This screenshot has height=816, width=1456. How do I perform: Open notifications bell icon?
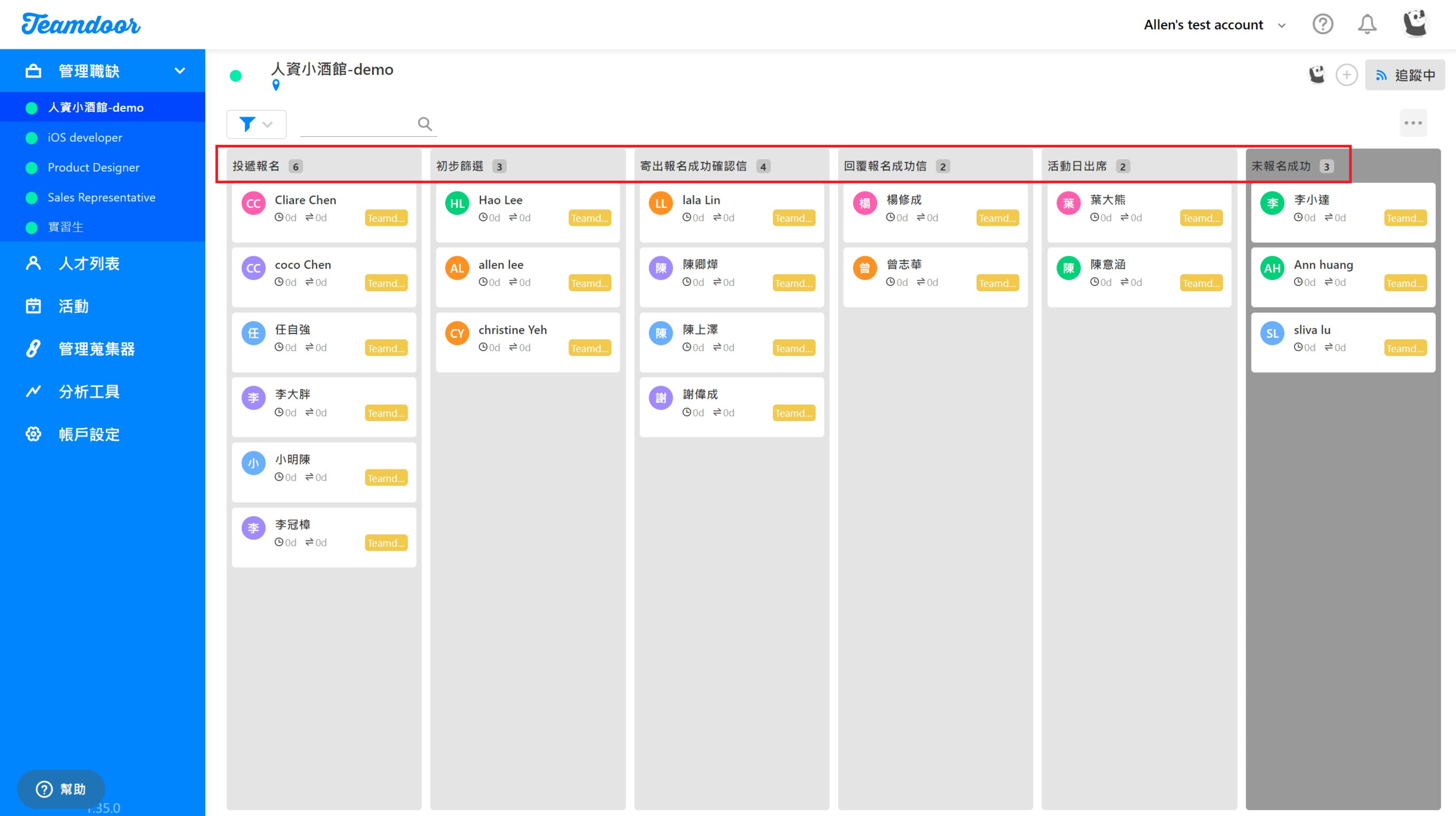point(1367,24)
